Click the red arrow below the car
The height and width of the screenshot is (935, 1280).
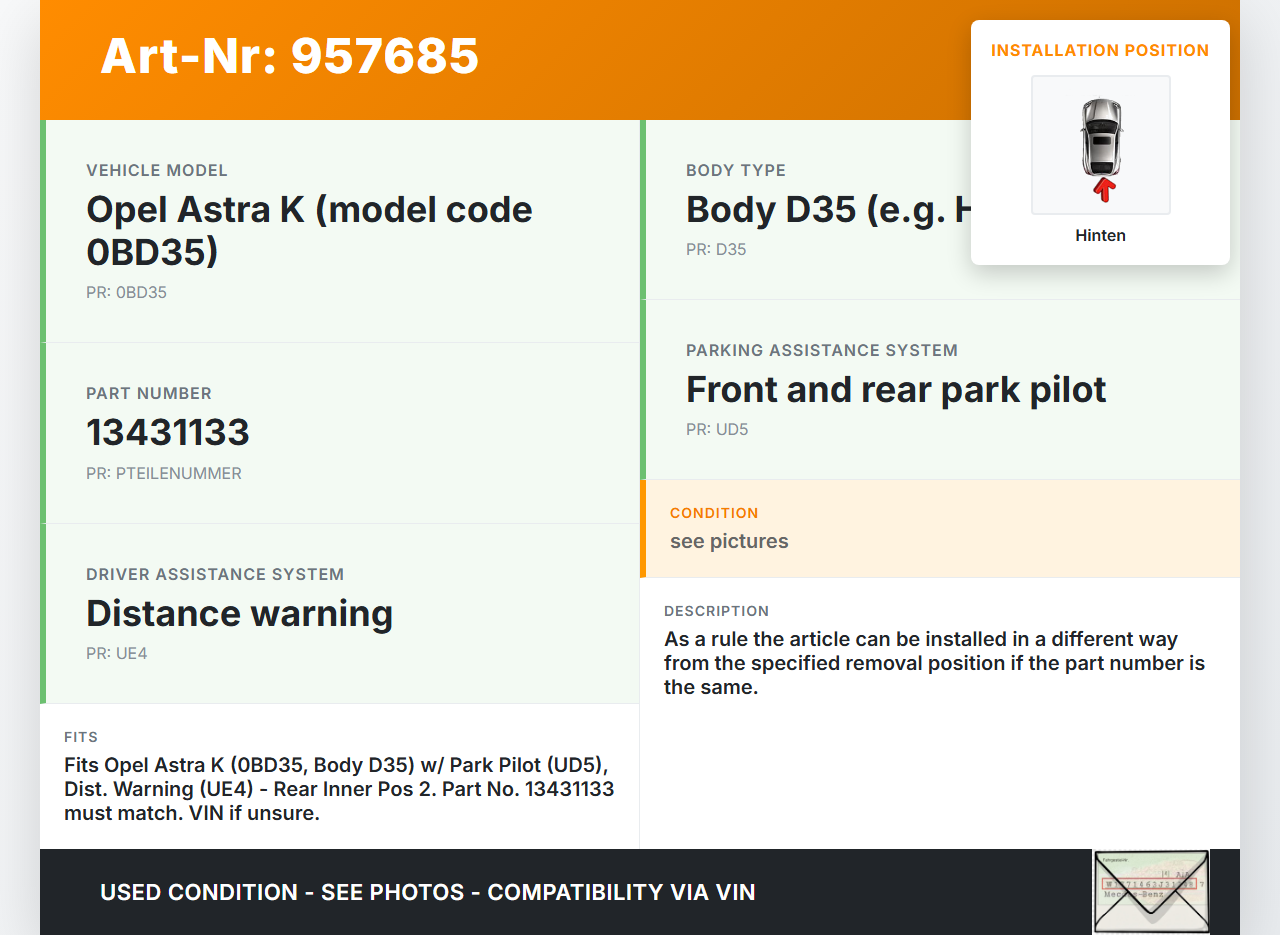[x=1103, y=189]
